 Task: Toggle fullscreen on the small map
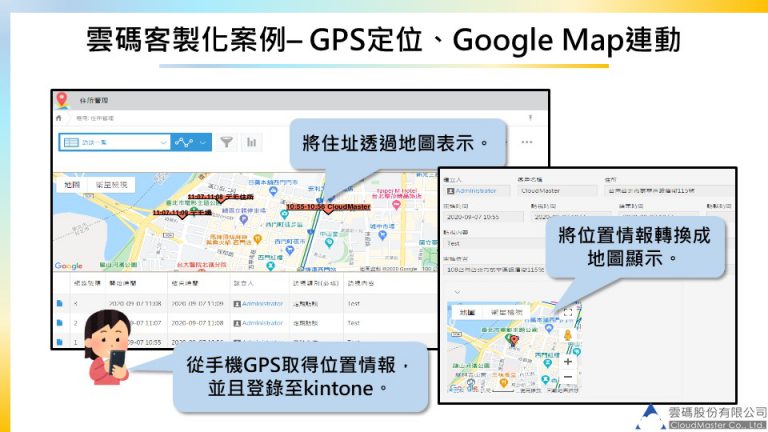(x=568, y=312)
